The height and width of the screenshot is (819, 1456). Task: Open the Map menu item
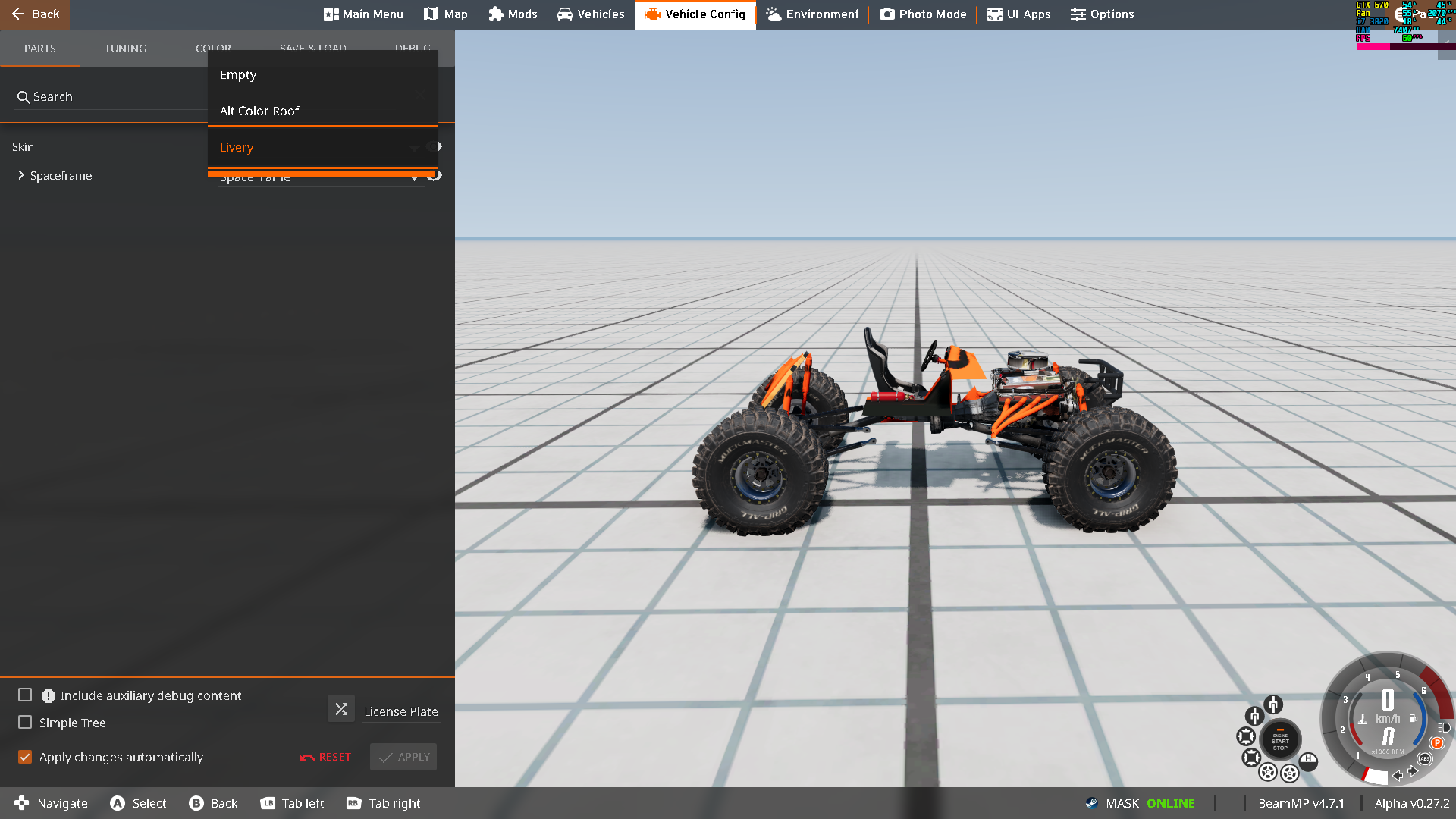pos(445,14)
